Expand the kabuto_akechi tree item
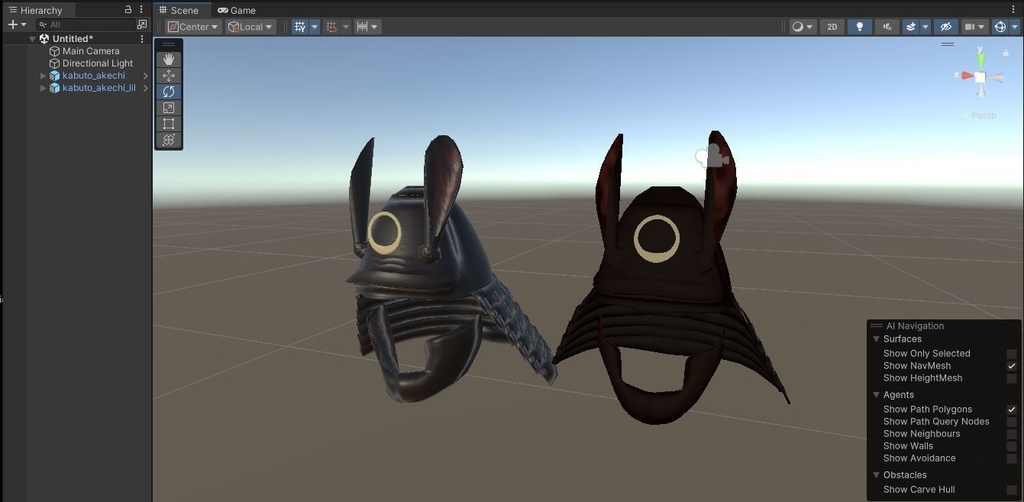The image size is (1024, 502). (x=44, y=76)
